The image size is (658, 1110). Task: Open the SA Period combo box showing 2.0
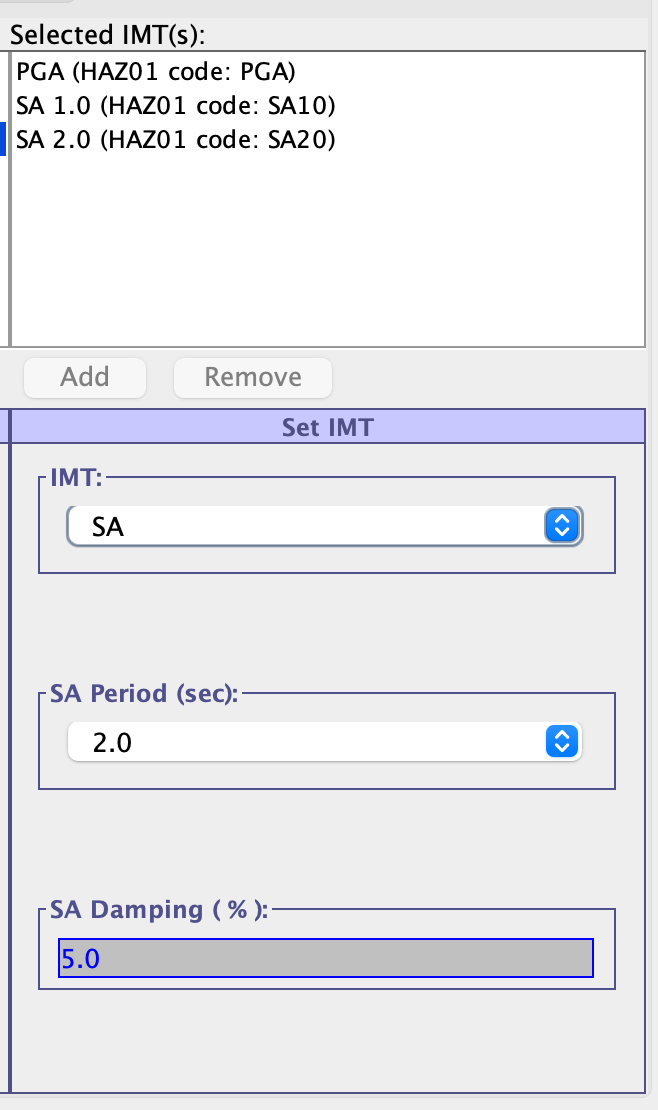305,742
